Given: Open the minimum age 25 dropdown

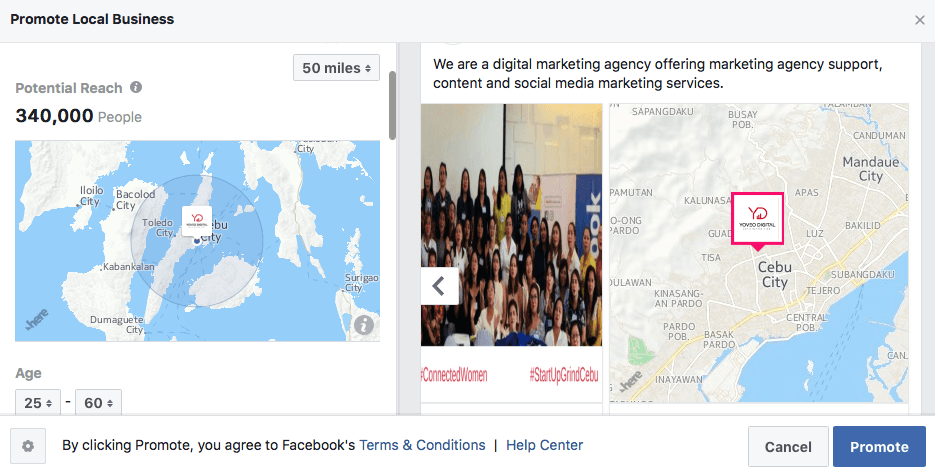Looking at the screenshot, I should [38, 403].
